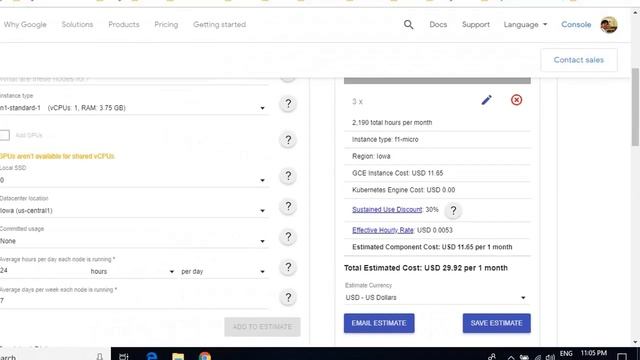Launch Microsoft Edge from taskbar
Screen dimensions: 640x360
152,356
